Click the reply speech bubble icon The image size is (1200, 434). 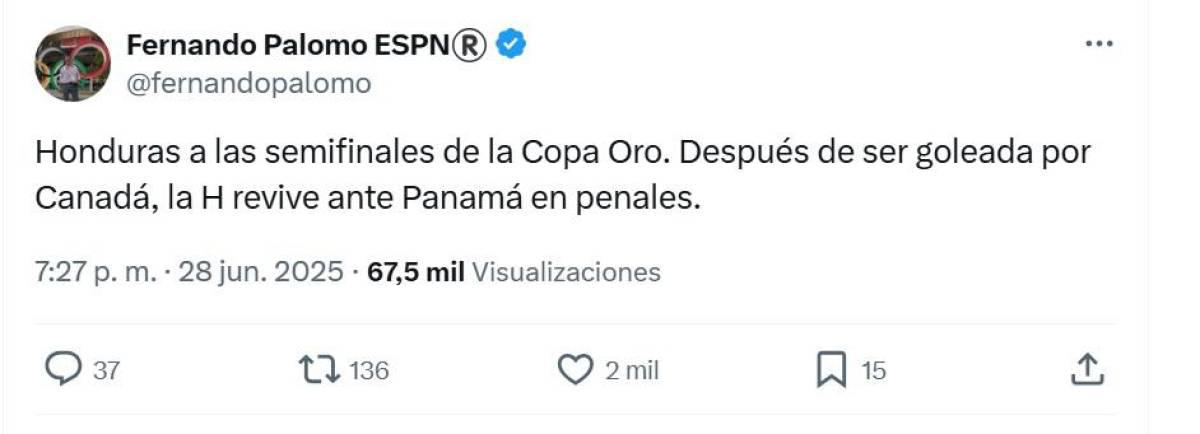tap(65, 370)
